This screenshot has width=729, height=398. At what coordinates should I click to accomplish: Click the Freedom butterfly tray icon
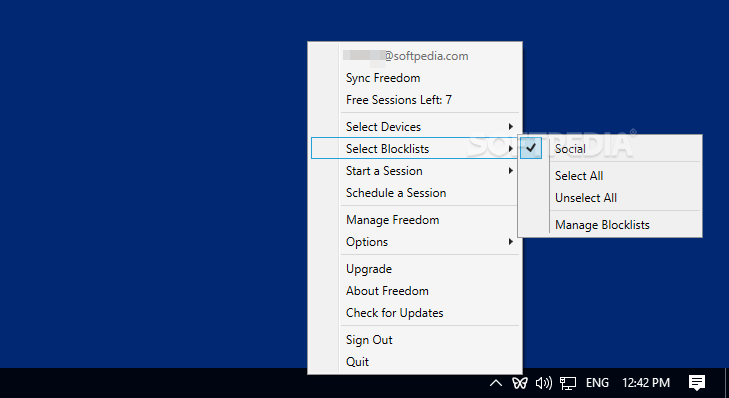(x=520, y=383)
